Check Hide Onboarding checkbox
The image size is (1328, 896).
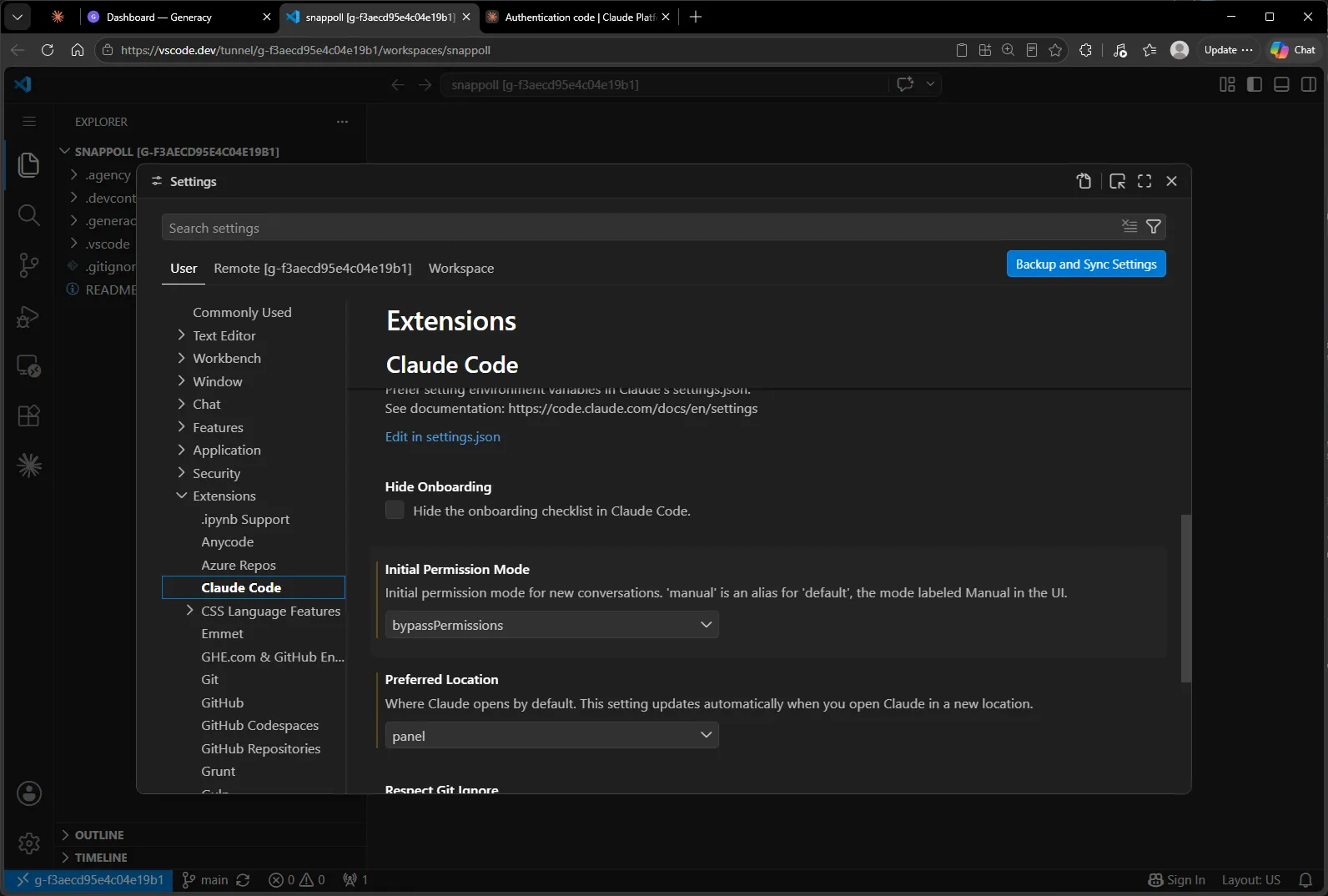pyautogui.click(x=395, y=510)
